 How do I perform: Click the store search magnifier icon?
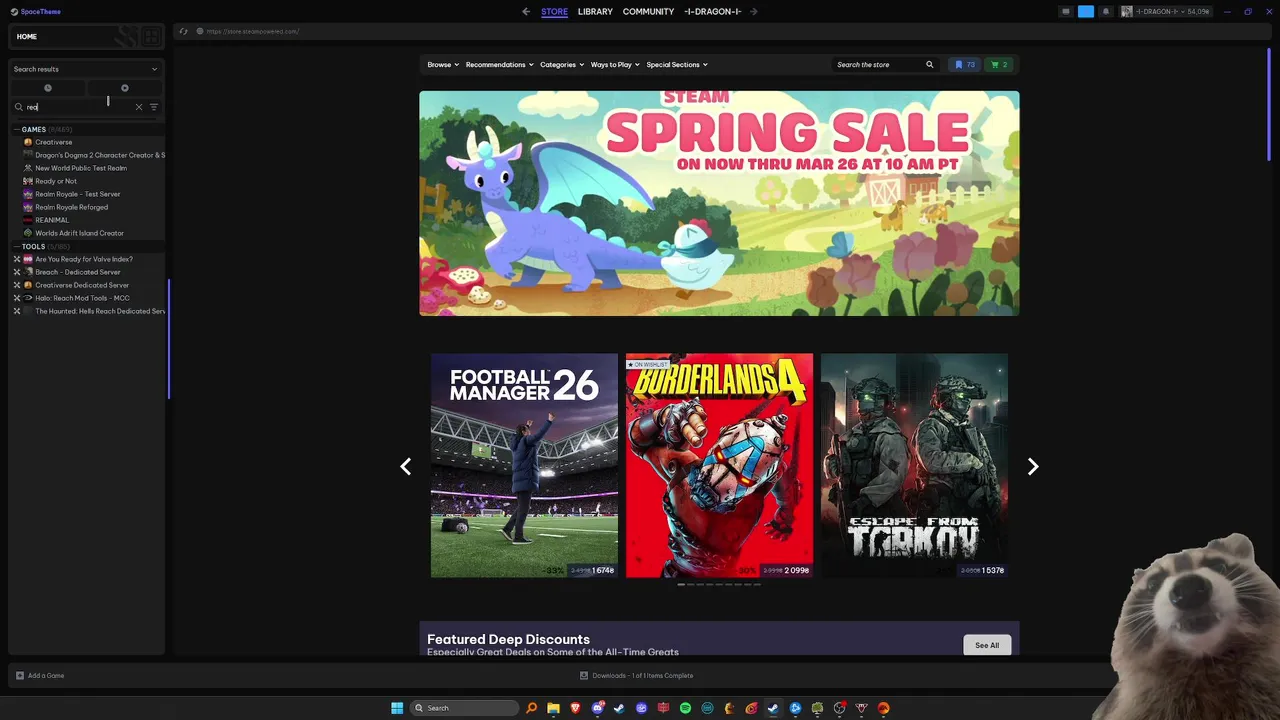(929, 64)
